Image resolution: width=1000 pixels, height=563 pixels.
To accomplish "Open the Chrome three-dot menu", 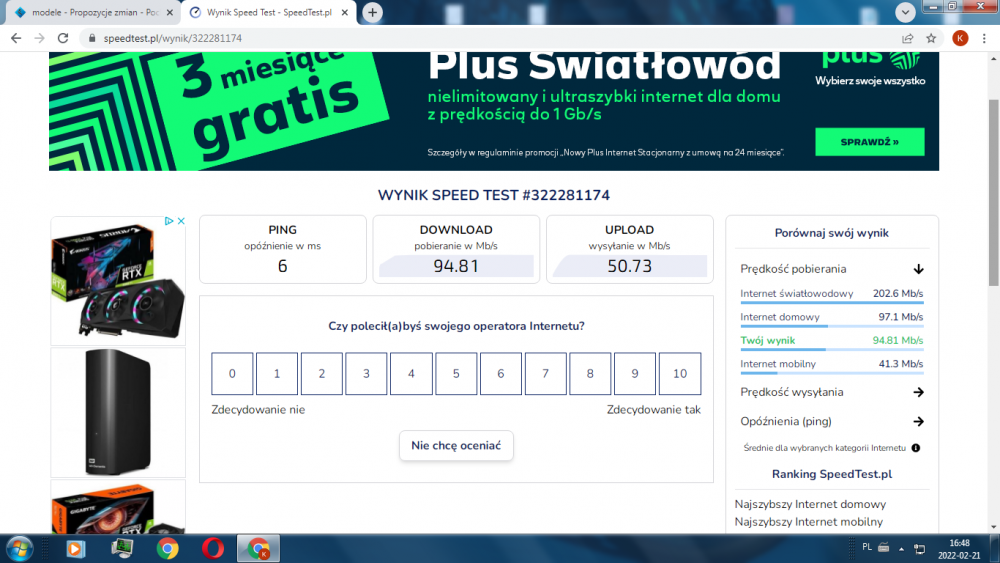I will [984, 38].
